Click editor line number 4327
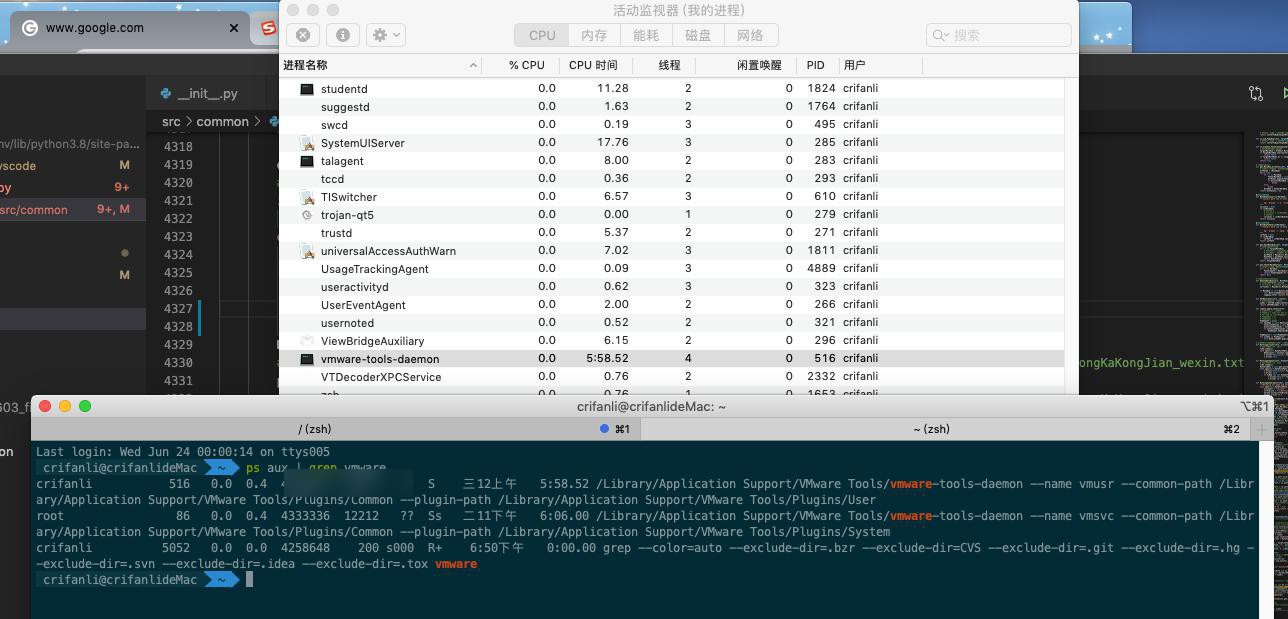Screen dimensions: 1288x619 [178, 309]
